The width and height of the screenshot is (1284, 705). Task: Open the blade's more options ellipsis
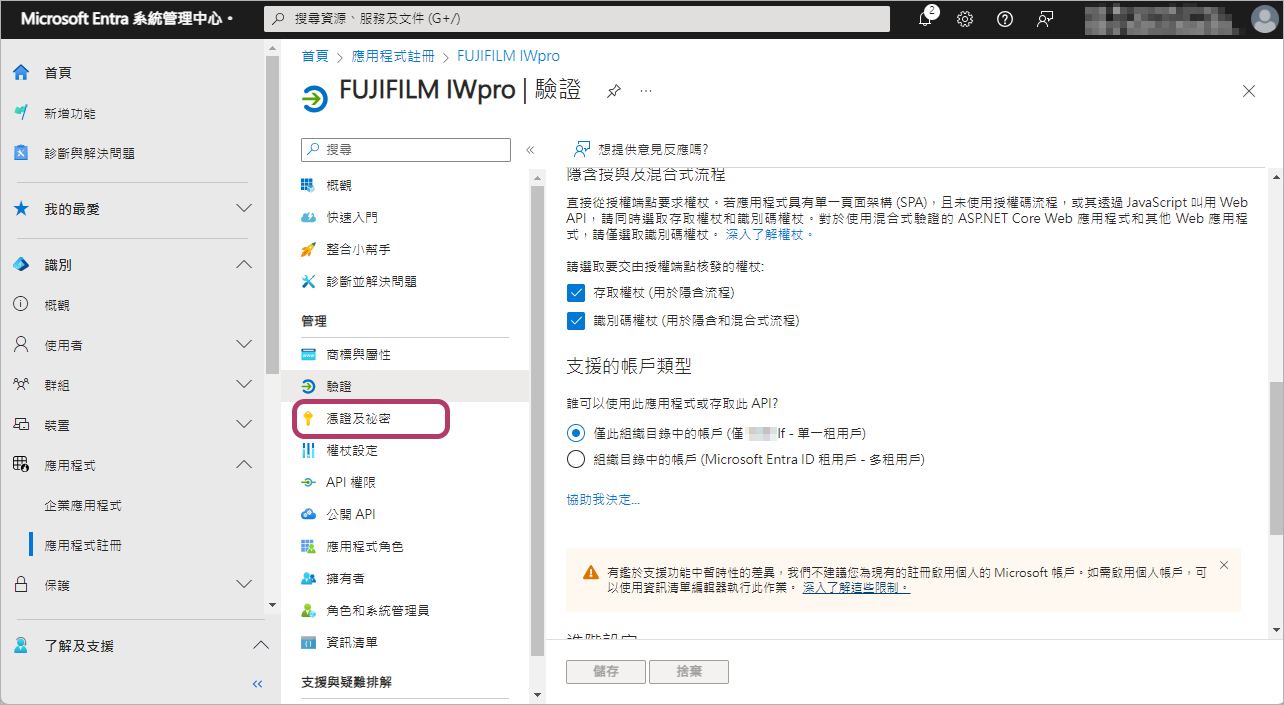point(646,91)
